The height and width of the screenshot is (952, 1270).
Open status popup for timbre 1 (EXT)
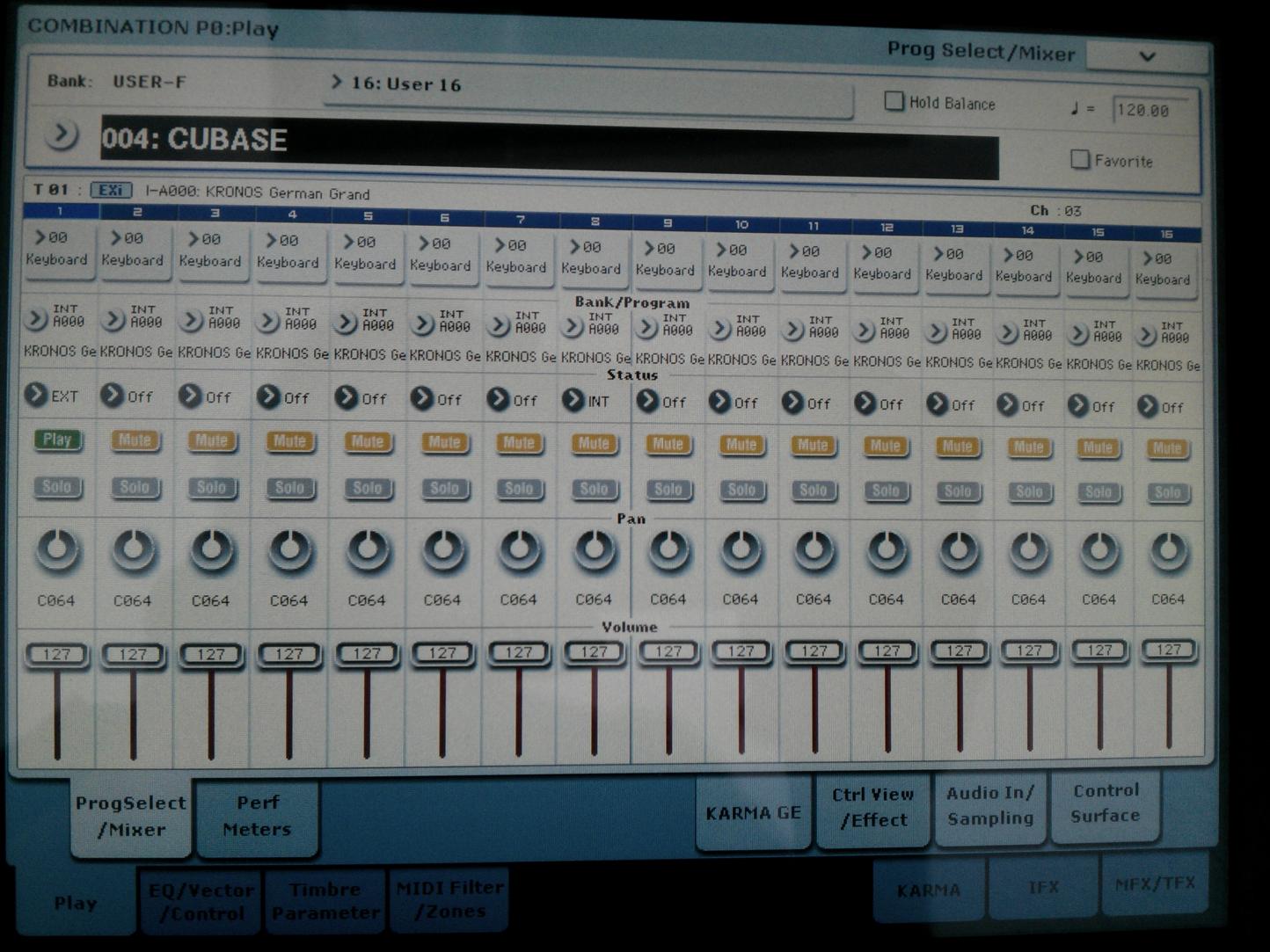(x=36, y=395)
